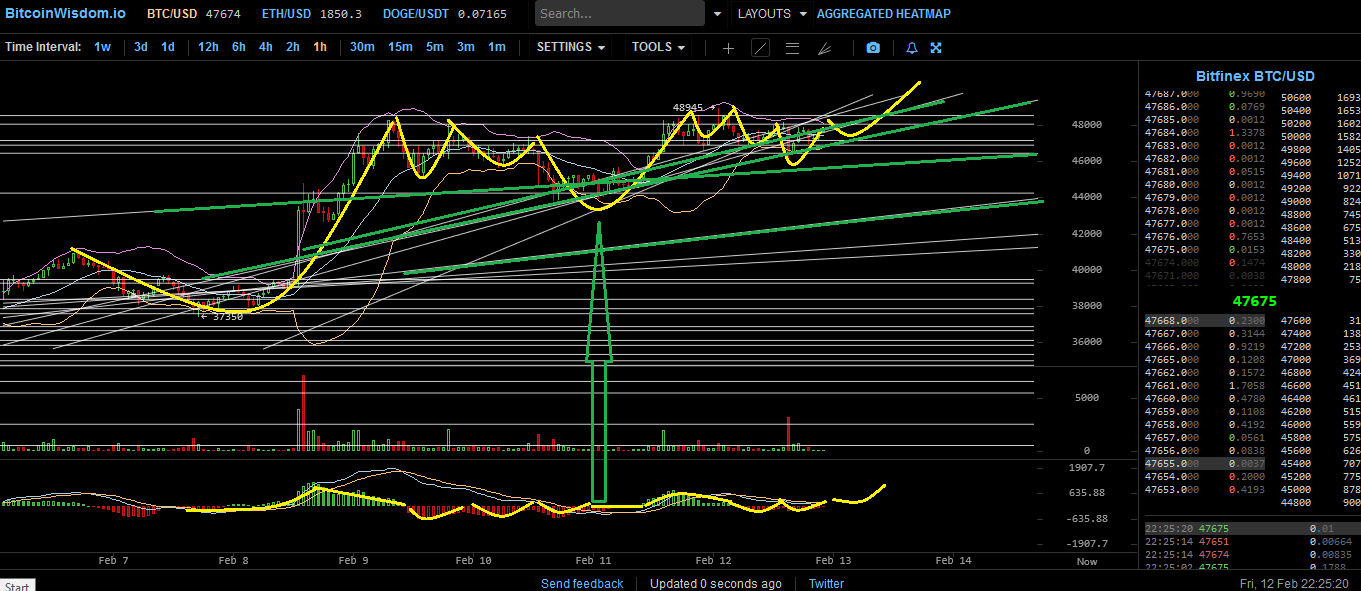Click the Feb 9 date on time axis
The width and height of the screenshot is (1361, 591).
point(353,561)
